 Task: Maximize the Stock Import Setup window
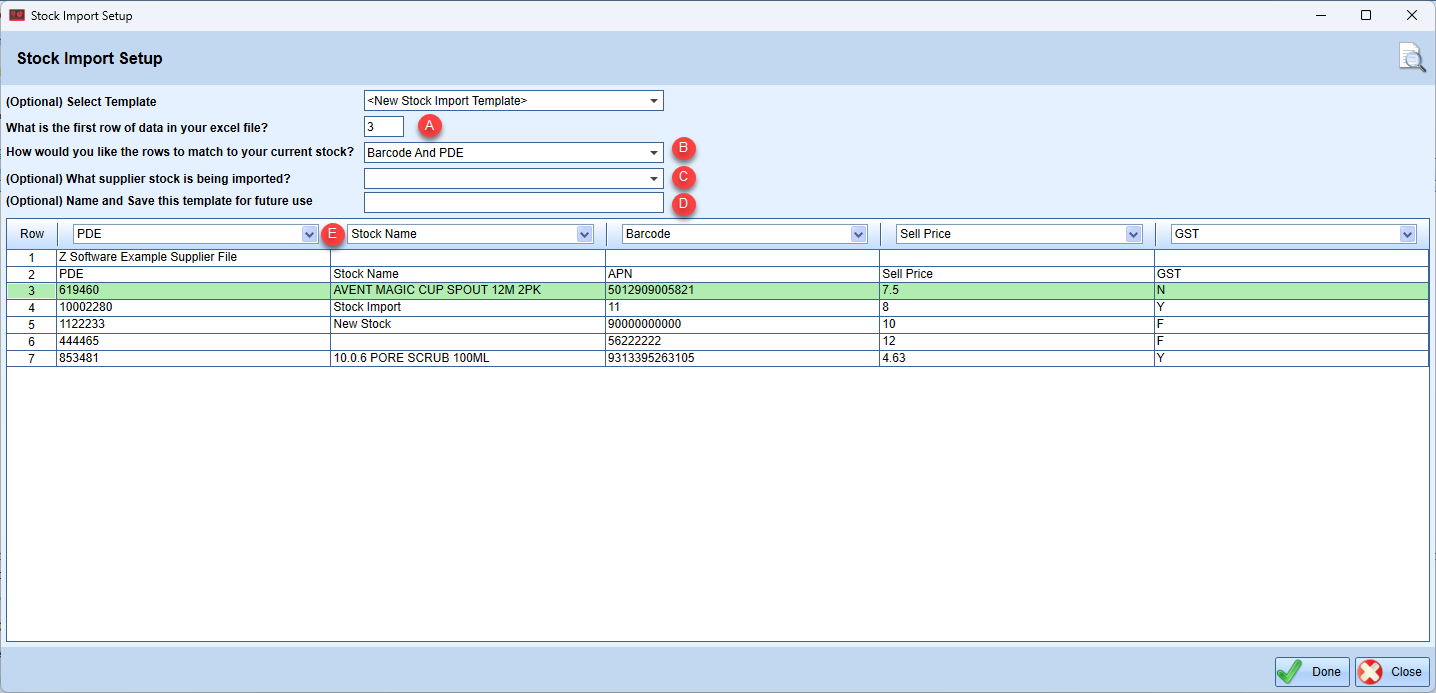coord(1366,16)
